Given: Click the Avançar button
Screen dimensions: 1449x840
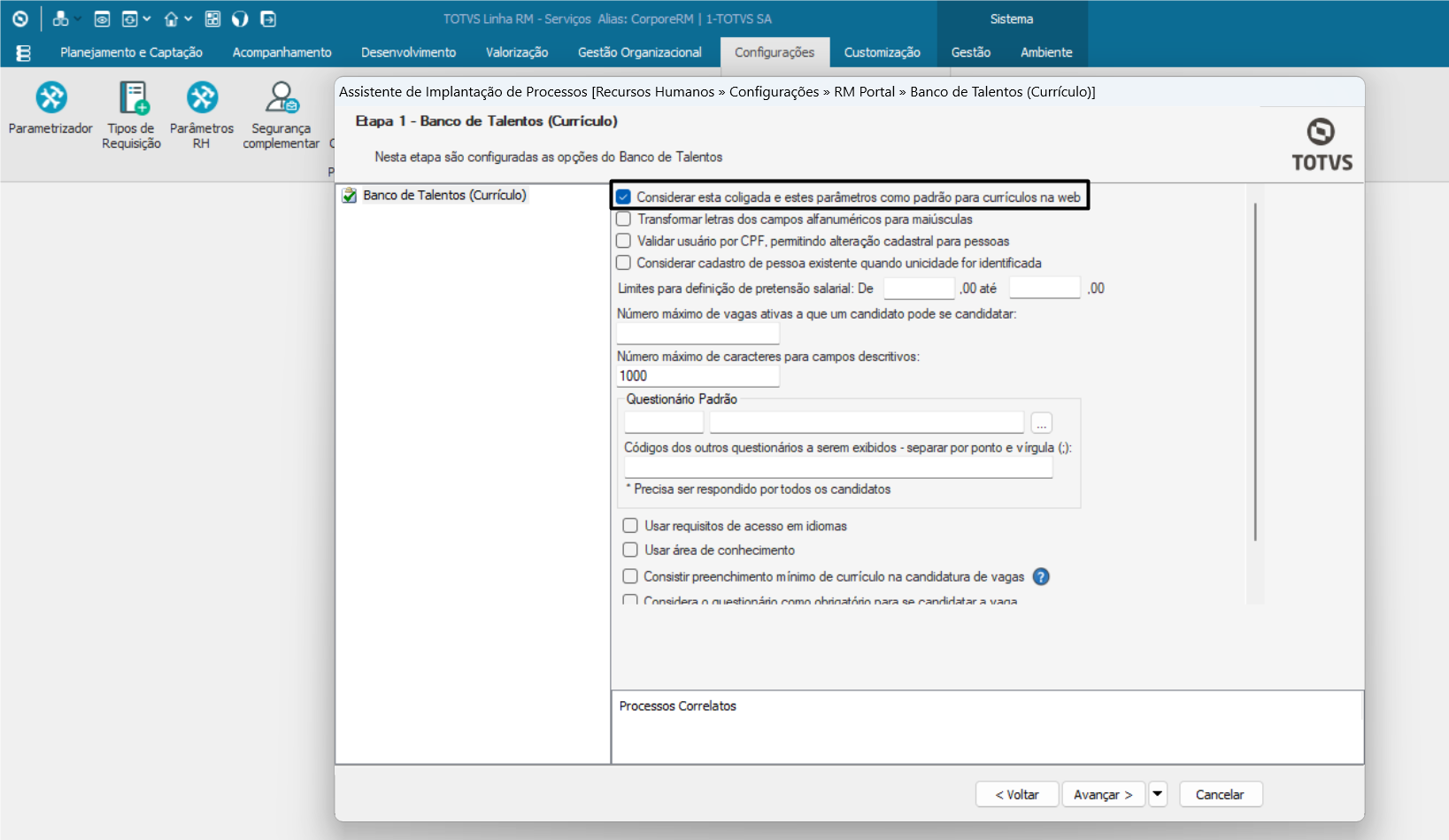Looking at the screenshot, I should 1103,794.
